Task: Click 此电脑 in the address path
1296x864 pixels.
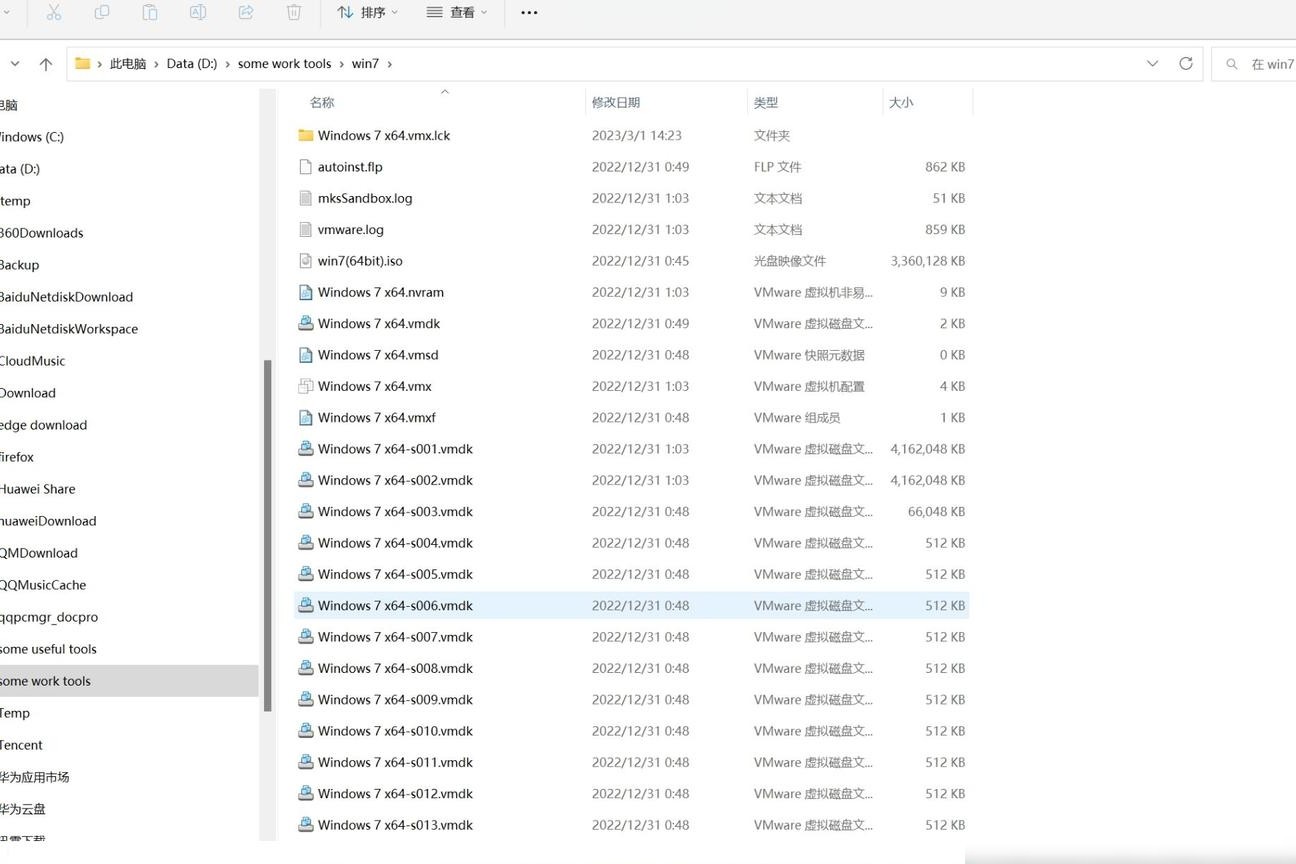Action: tap(128, 63)
